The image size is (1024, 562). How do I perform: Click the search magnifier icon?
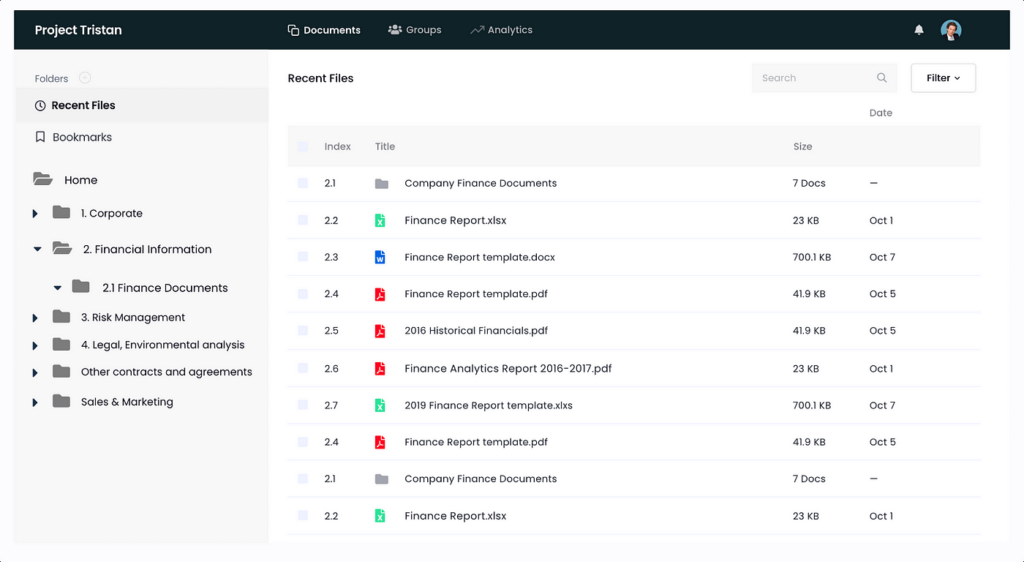(x=881, y=78)
